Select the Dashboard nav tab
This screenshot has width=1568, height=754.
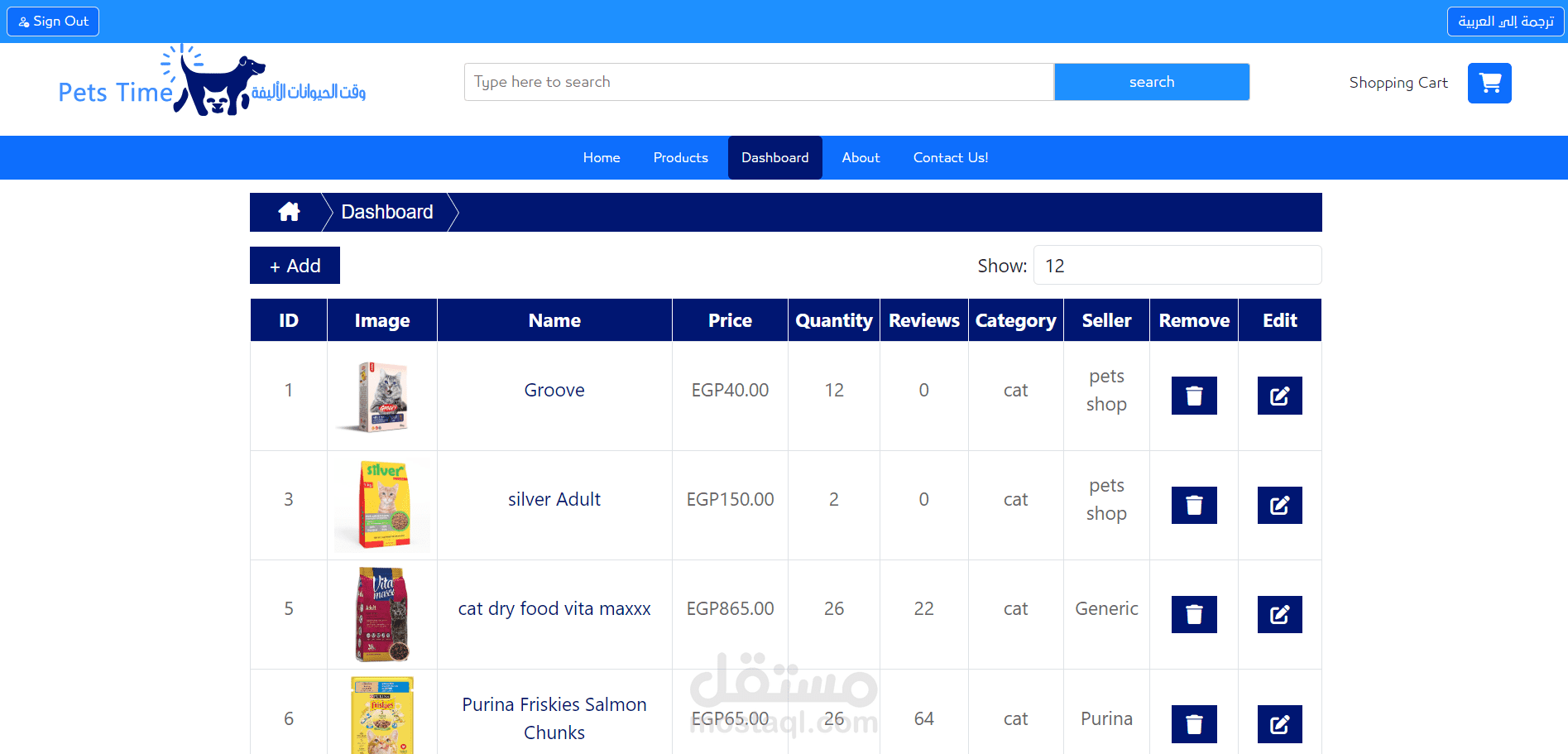click(x=775, y=157)
